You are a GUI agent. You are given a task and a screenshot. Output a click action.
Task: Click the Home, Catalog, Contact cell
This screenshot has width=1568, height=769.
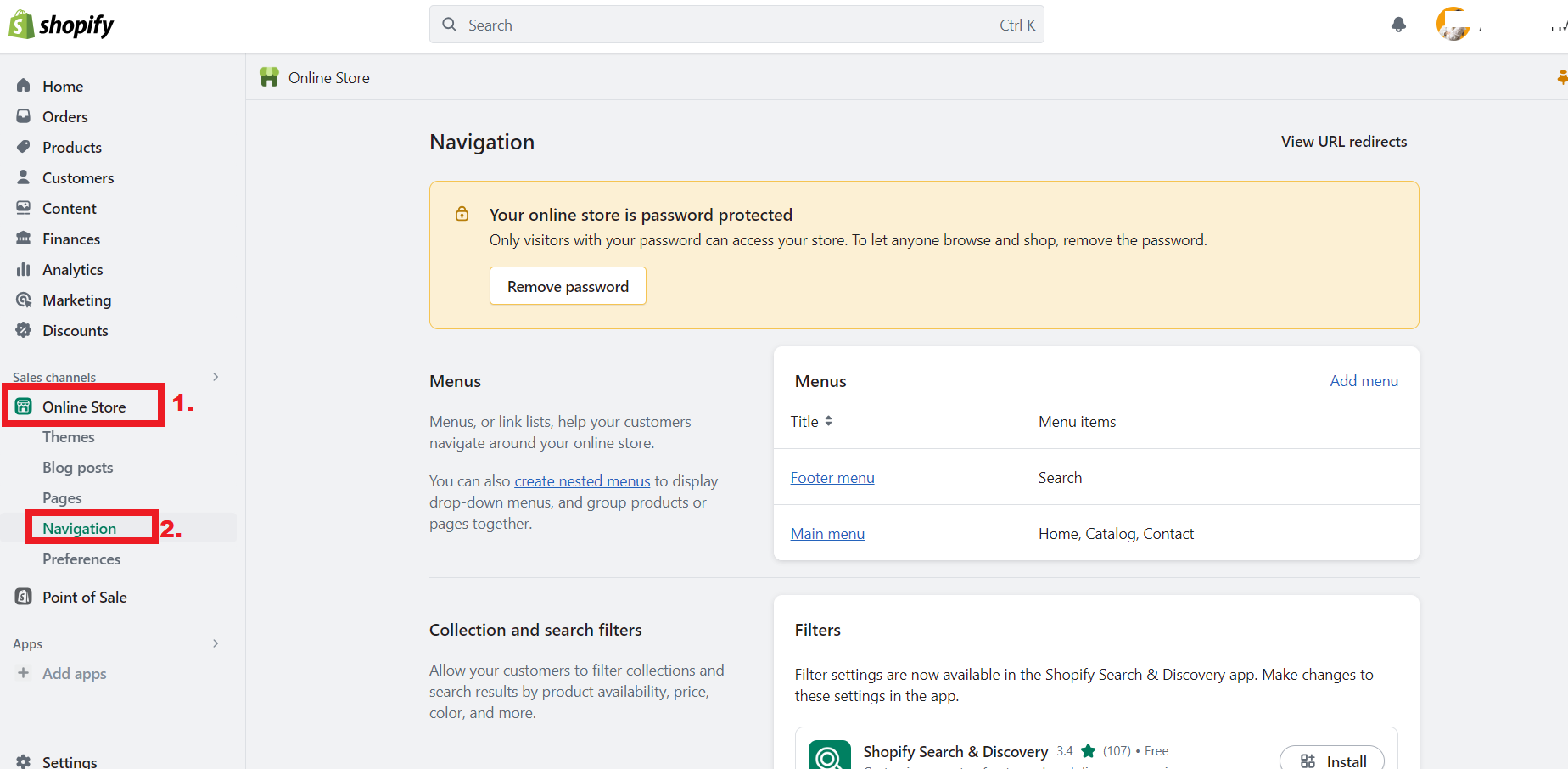tap(1116, 534)
